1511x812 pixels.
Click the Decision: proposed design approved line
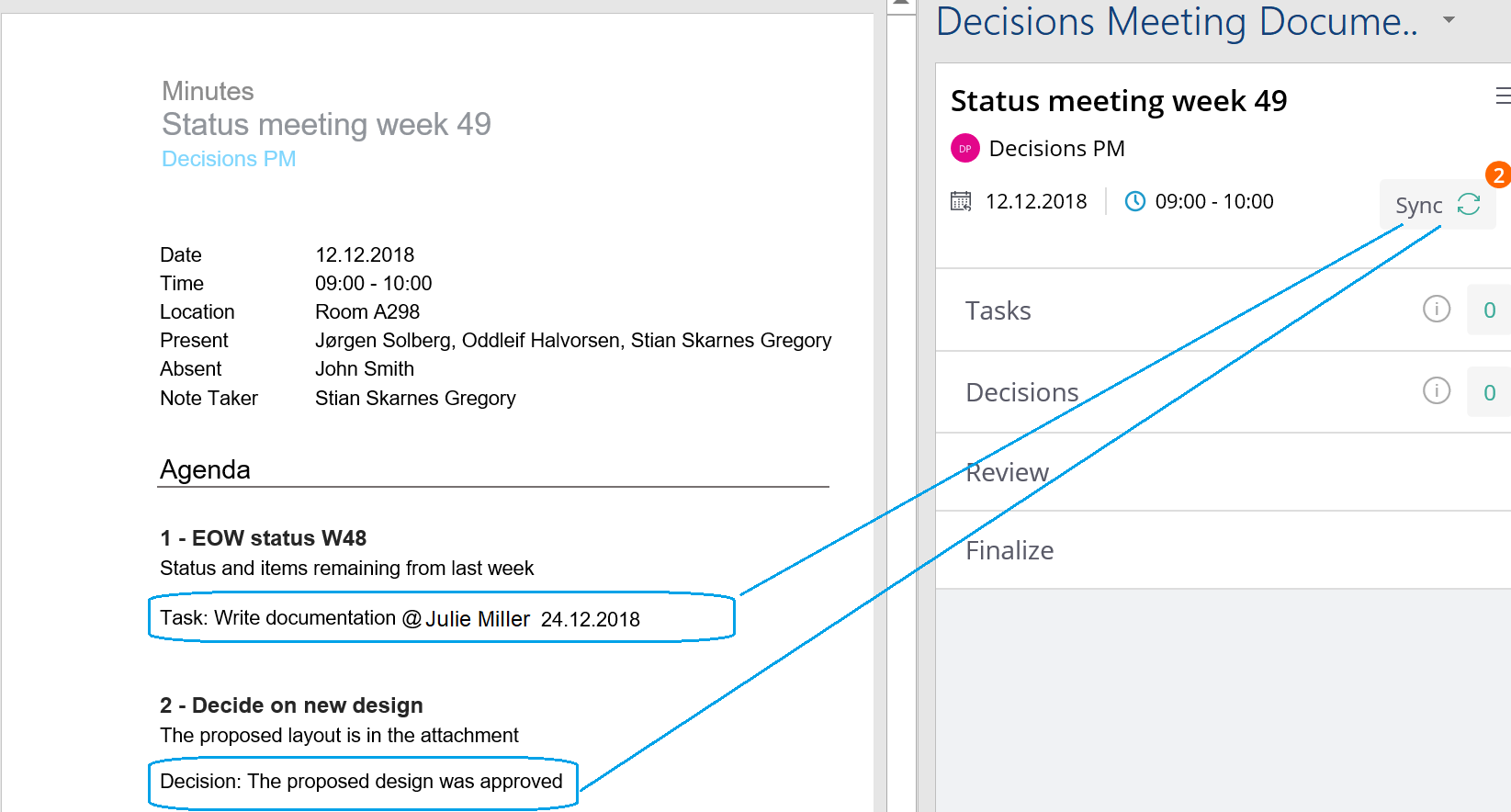[x=361, y=782]
